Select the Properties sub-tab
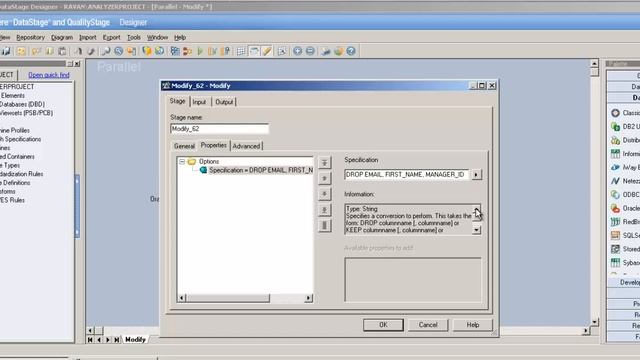 [213, 145]
